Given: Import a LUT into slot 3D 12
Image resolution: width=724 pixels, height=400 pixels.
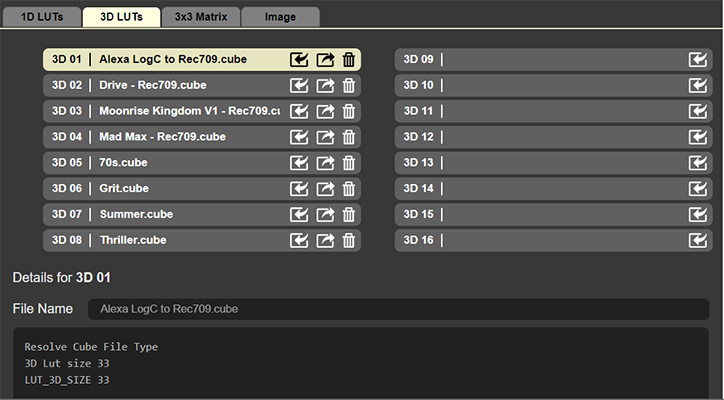Looking at the screenshot, I should (698, 137).
